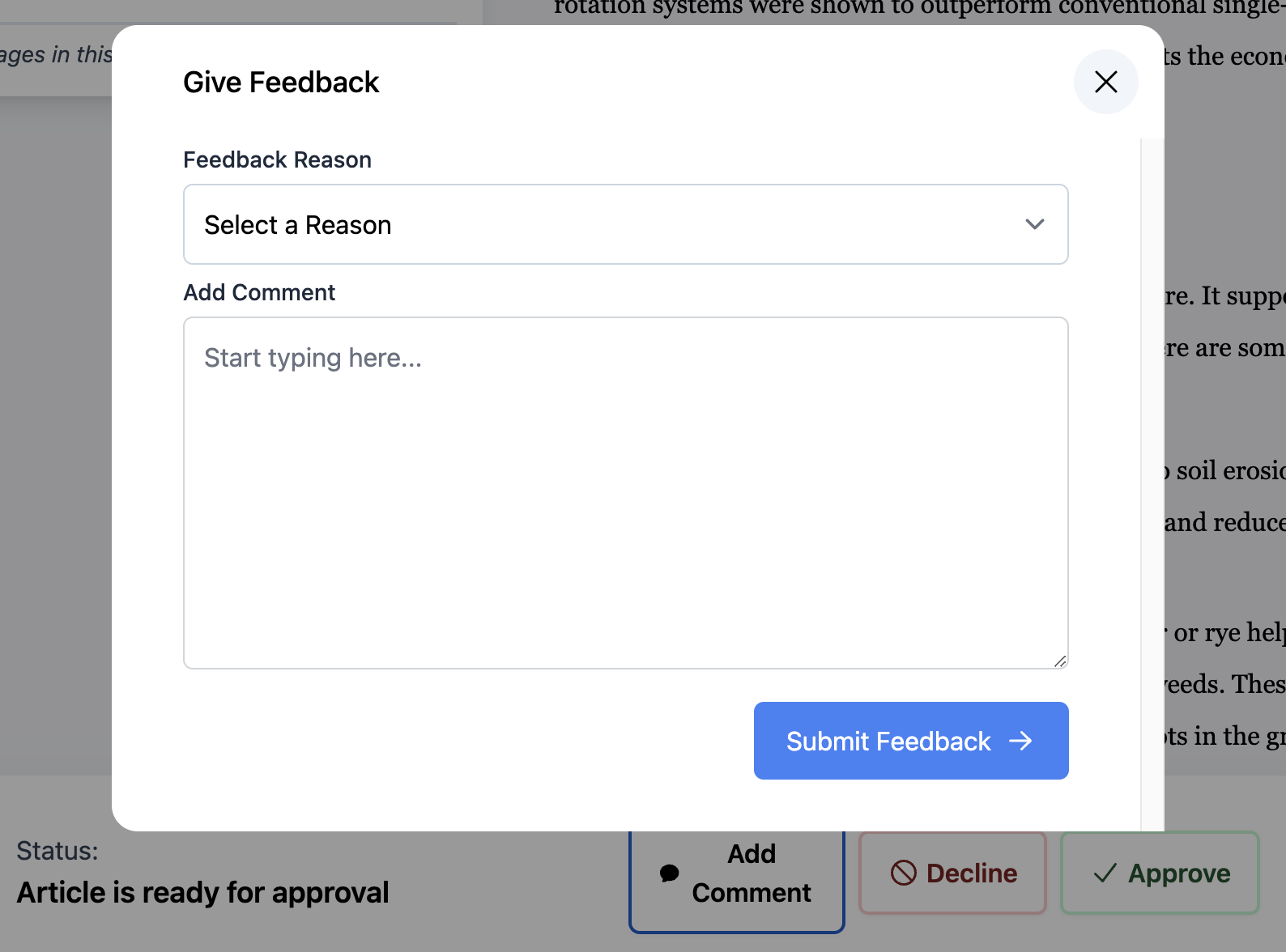This screenshot has width=1286, height=952.
Task: Click the Article is ready for approval status text
Action: 202,892
